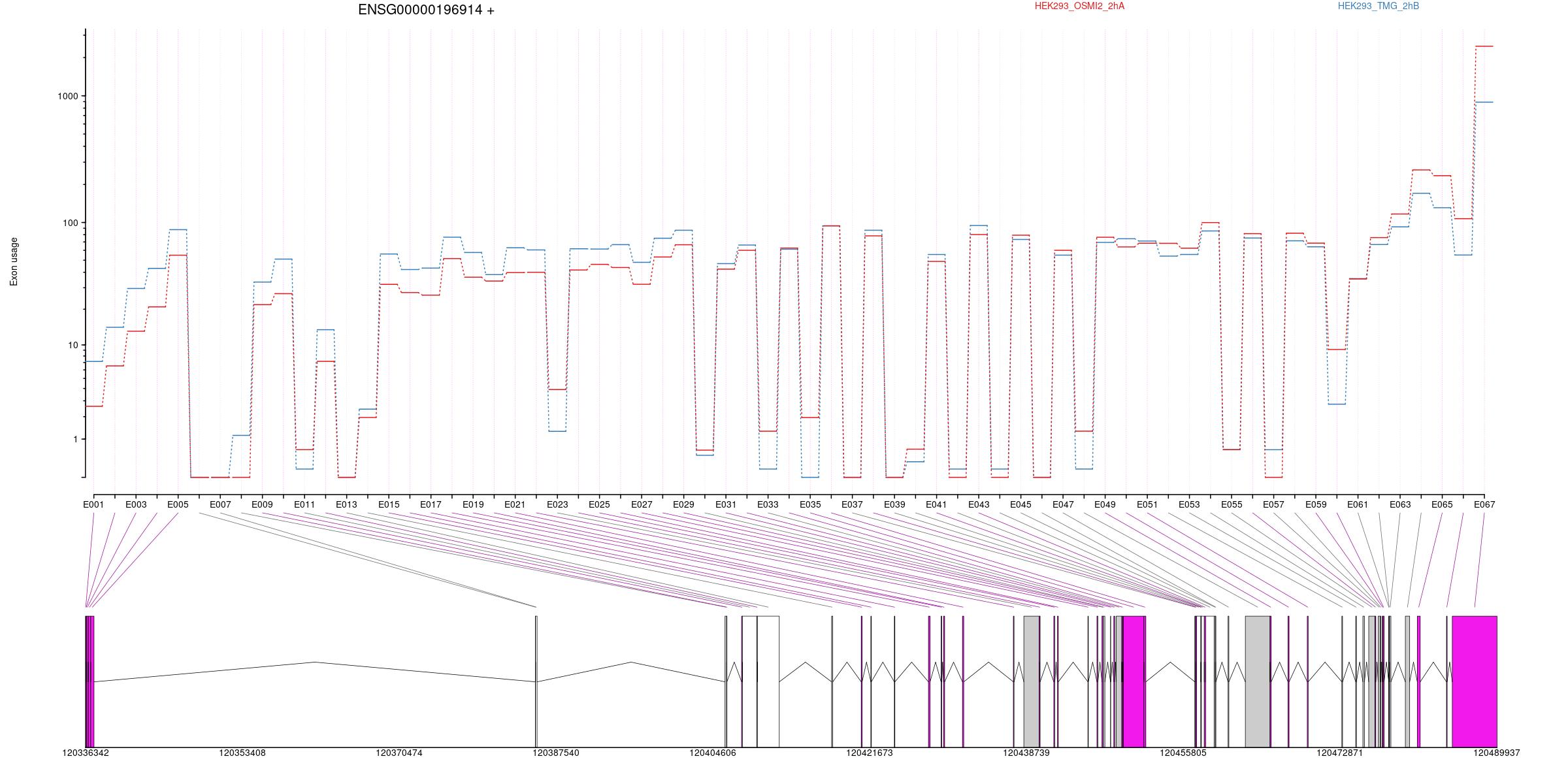Screen dimensions: 1568x784
Task: Click y-axis tick label 100
Action: (x=70, y=223)
